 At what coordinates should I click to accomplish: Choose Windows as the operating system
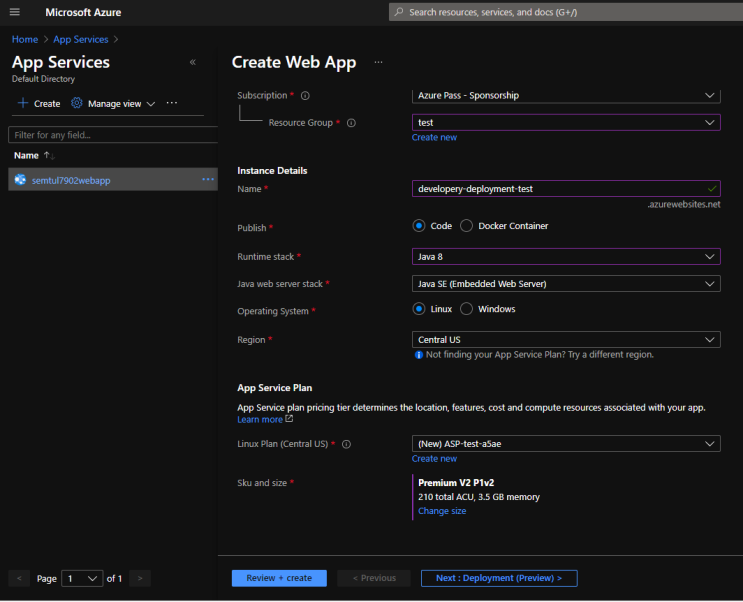pyautogui.click(x=467, y=309)
